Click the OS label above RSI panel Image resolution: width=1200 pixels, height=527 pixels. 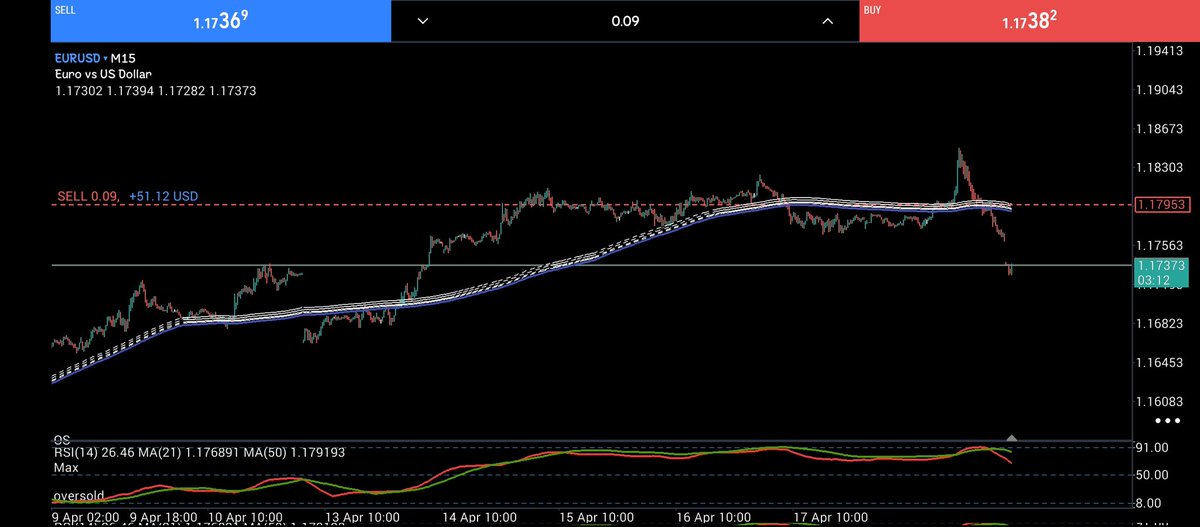[62, 439]
